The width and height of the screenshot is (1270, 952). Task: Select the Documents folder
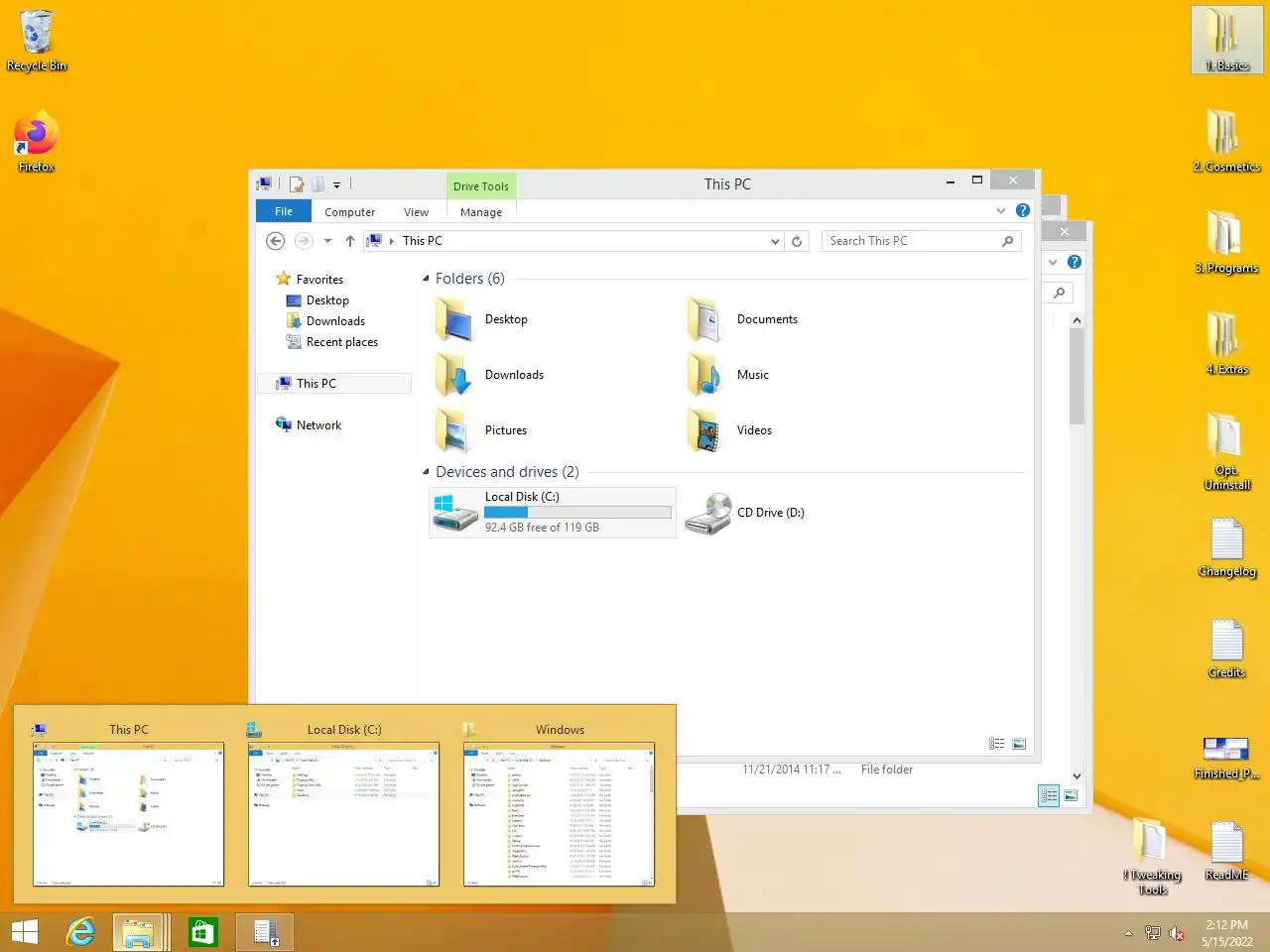743,319
